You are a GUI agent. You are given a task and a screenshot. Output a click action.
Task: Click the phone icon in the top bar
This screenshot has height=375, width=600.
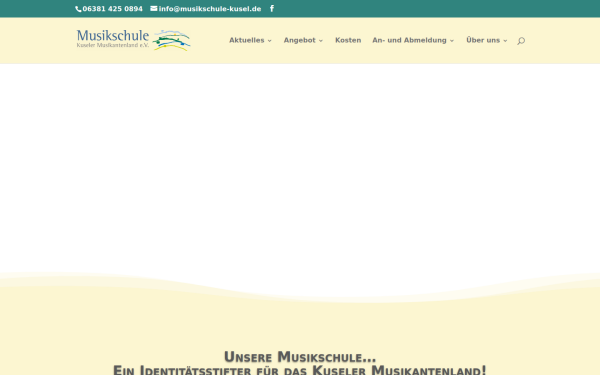point(78,9)
